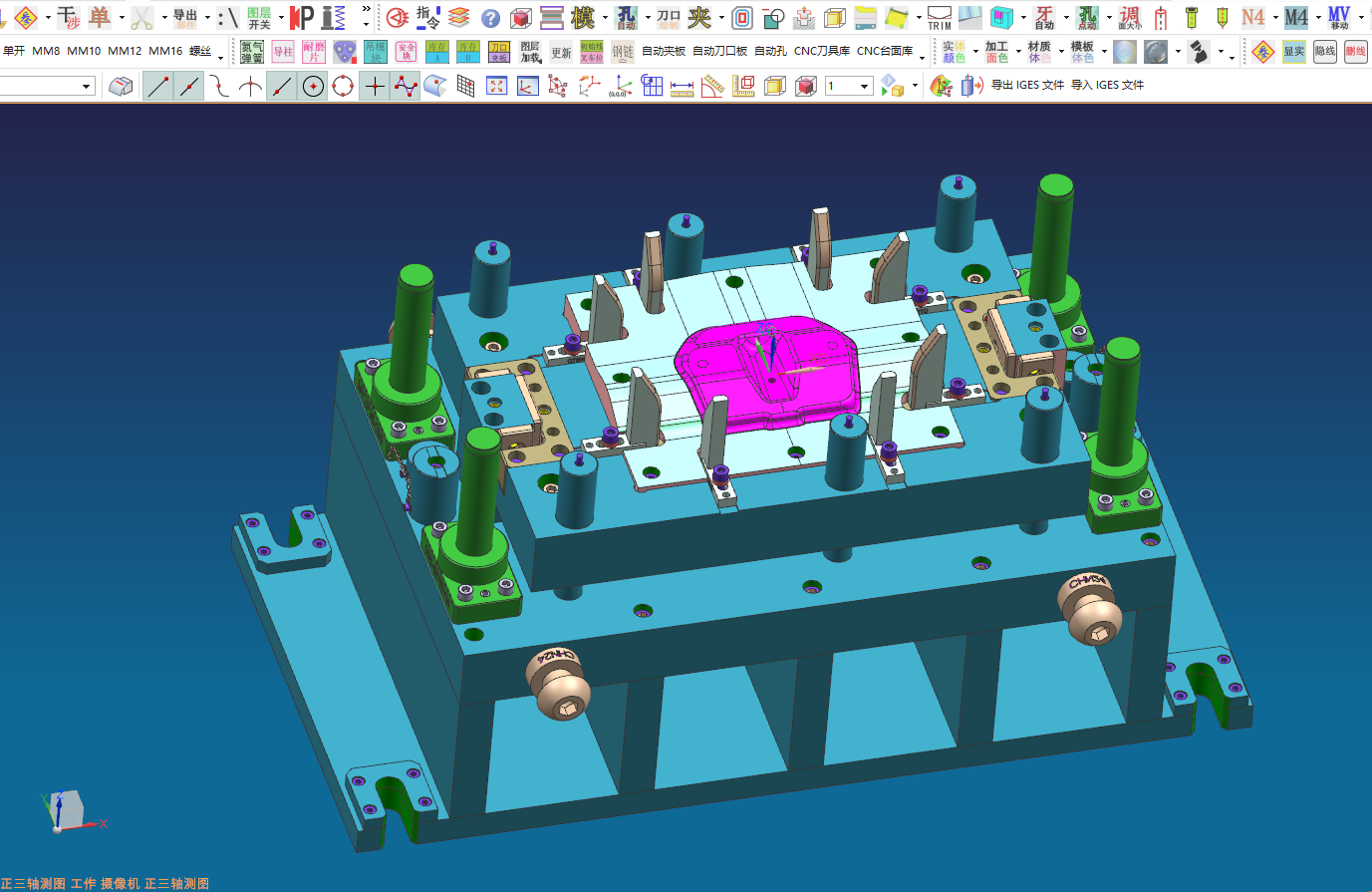
Task: Set 加工面色 machining face color
Action: click(x=996, y=52)
